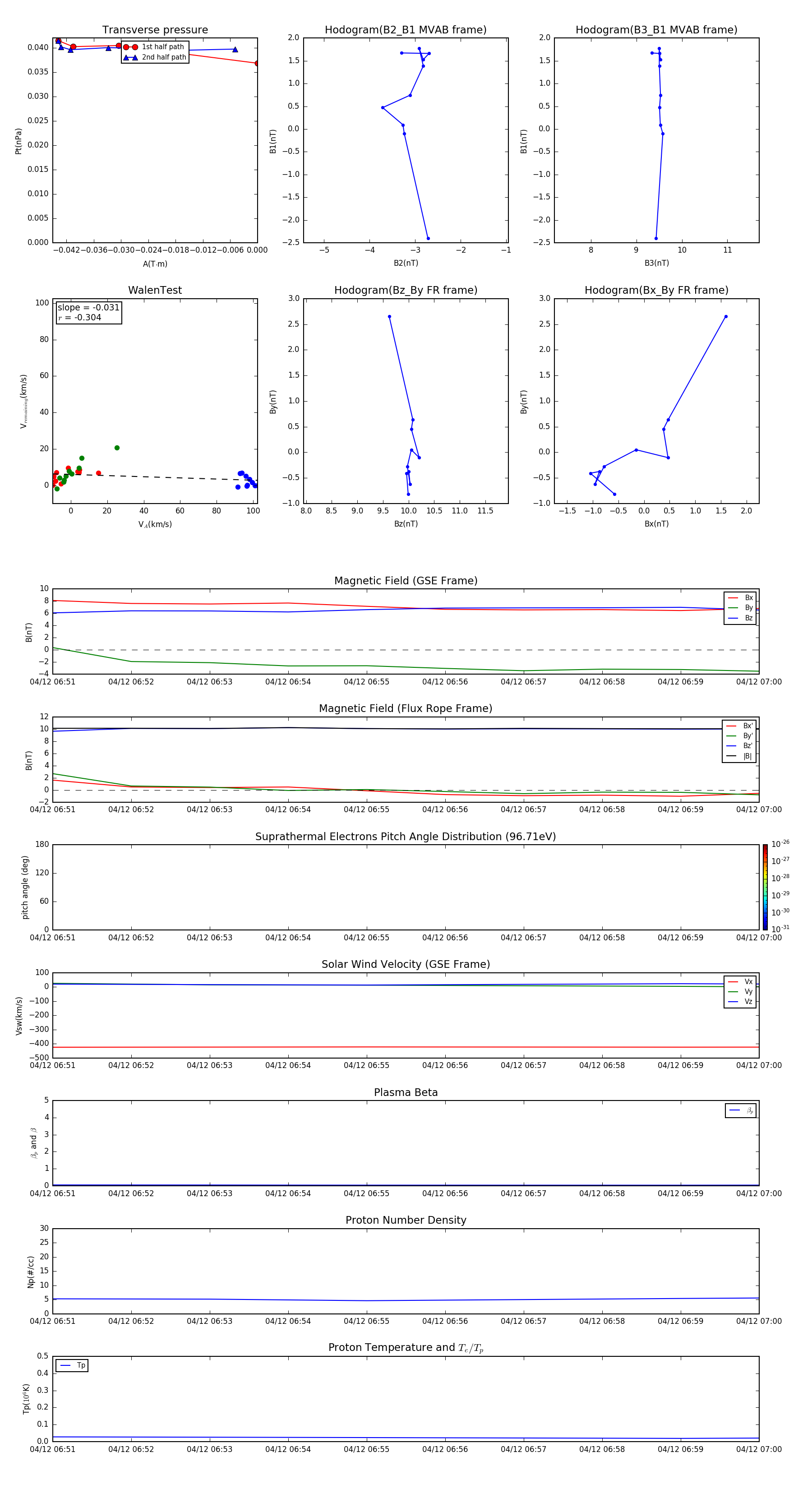The width and height of the screenshot is (812, 1489).
Task: Click the 'Vremaining(km/s)' y-axis label
Action: (24, 401)
